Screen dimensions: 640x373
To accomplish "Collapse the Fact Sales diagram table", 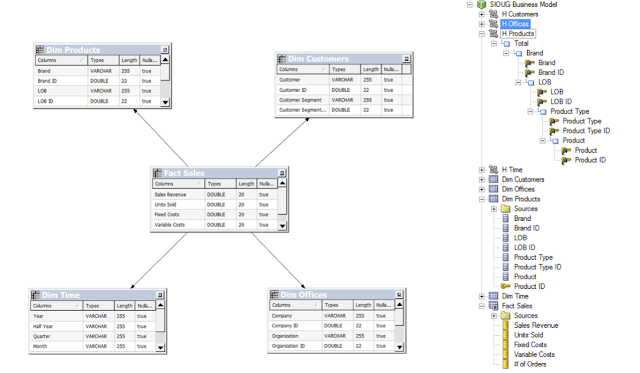I will [x=282, y=173].
